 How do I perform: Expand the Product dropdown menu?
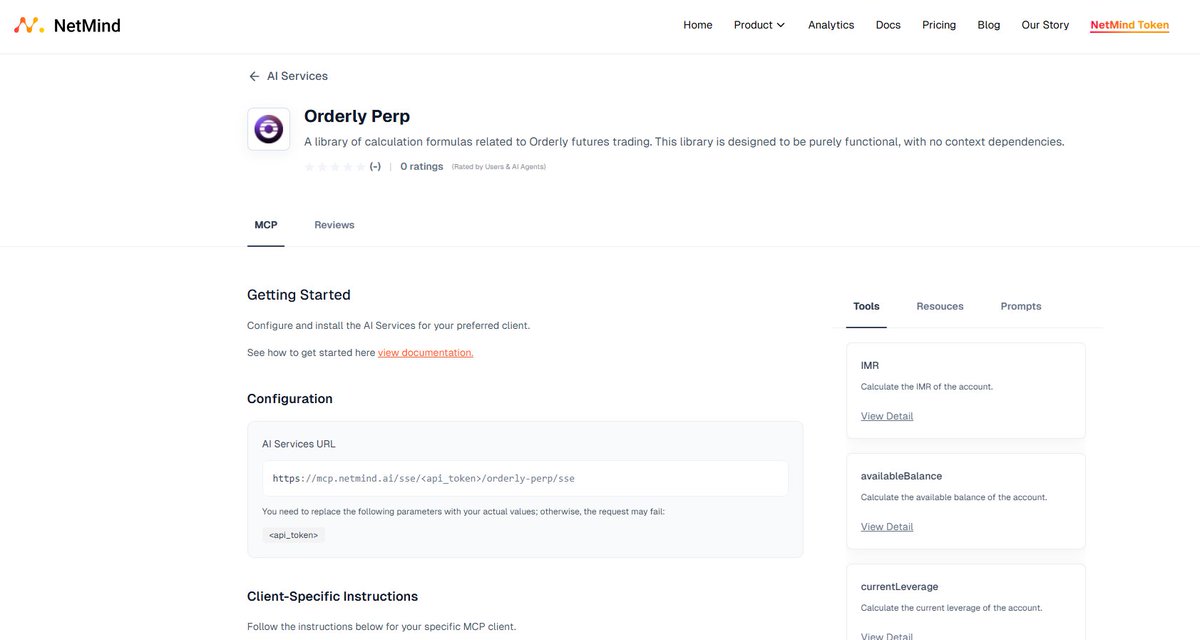pos(759,25)
